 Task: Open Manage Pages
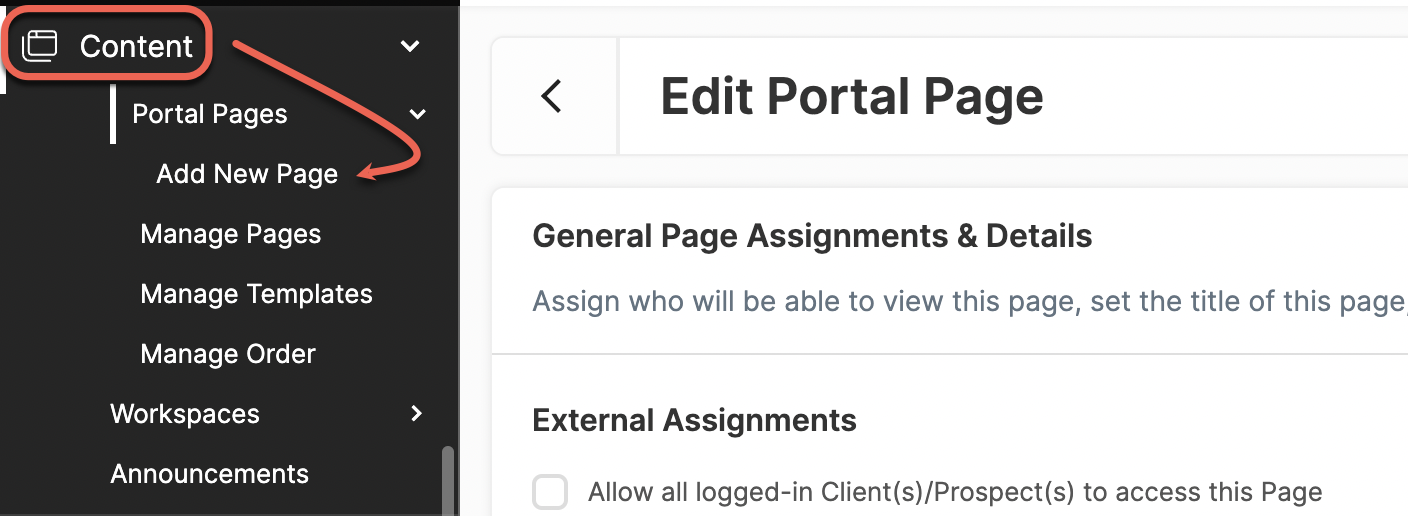click(x=231, y=234)
